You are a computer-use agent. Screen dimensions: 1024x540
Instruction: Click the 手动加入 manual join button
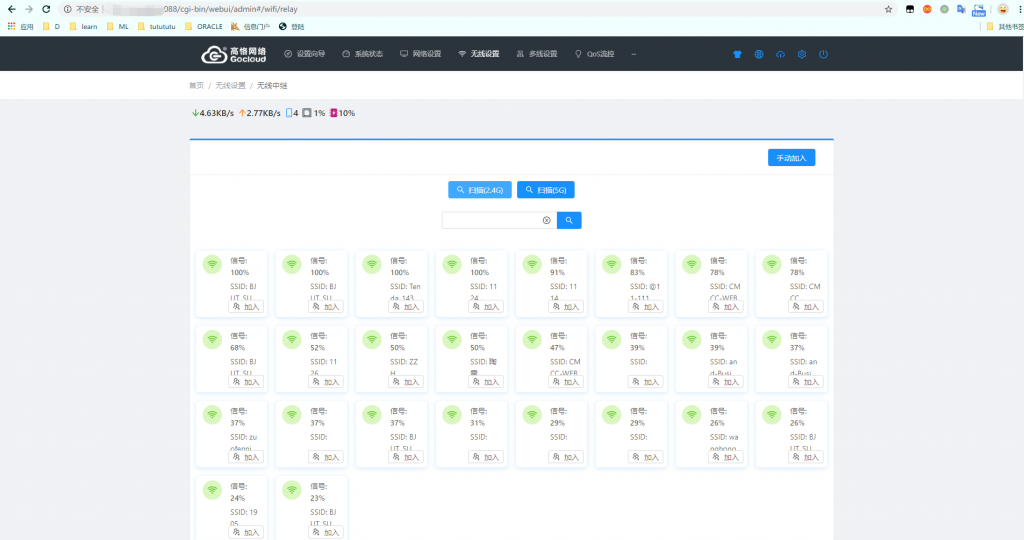point(792,158)
